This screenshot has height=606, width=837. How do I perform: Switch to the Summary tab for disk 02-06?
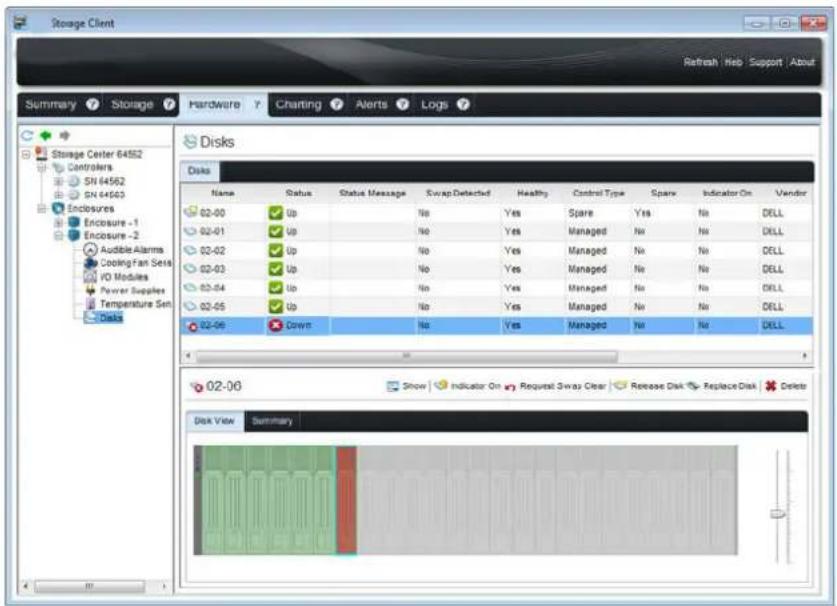pos(272,421)
